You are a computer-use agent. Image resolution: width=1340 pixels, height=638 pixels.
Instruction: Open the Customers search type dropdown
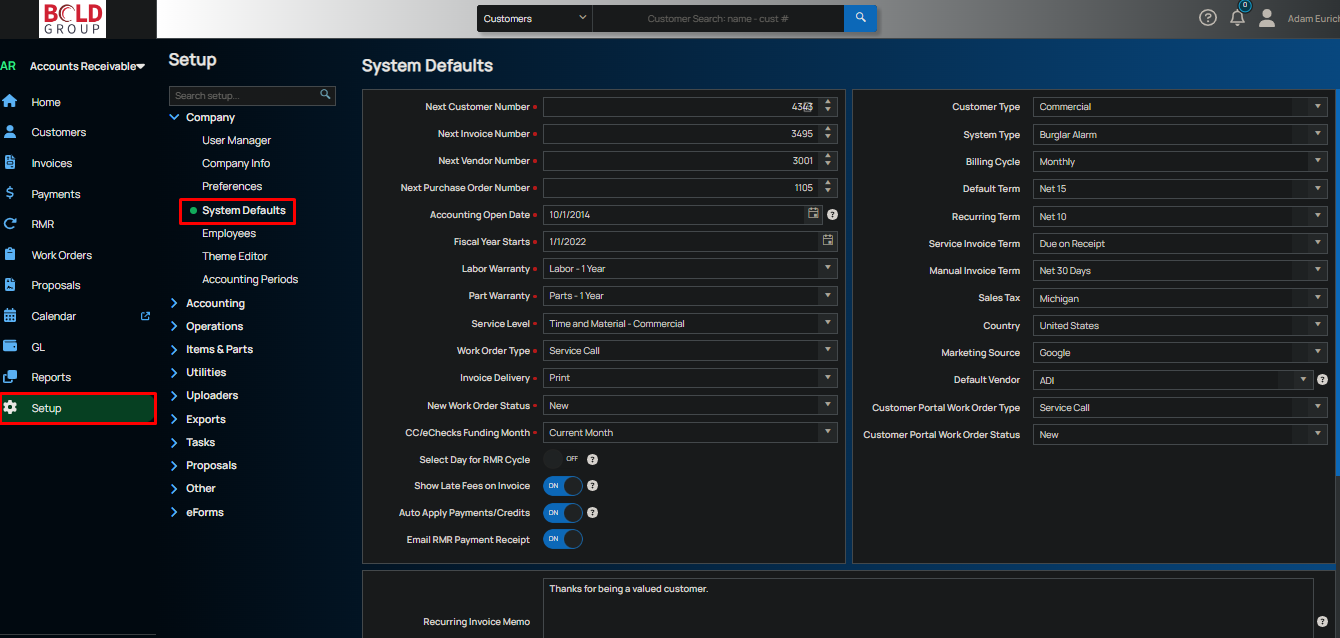(x=534, y=18)
